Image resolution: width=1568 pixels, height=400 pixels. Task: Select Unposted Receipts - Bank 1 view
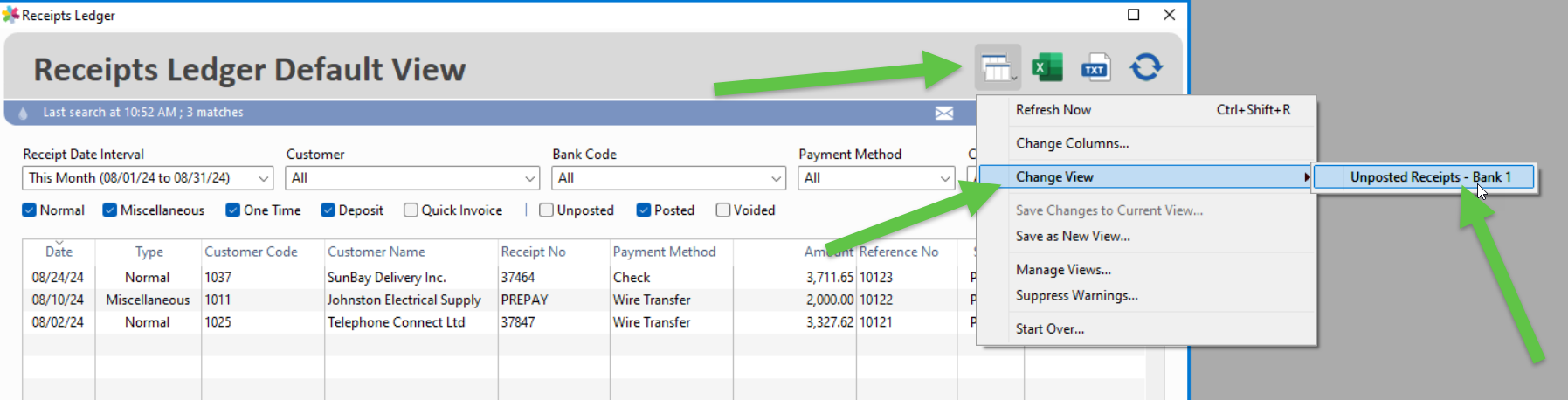1425,177
